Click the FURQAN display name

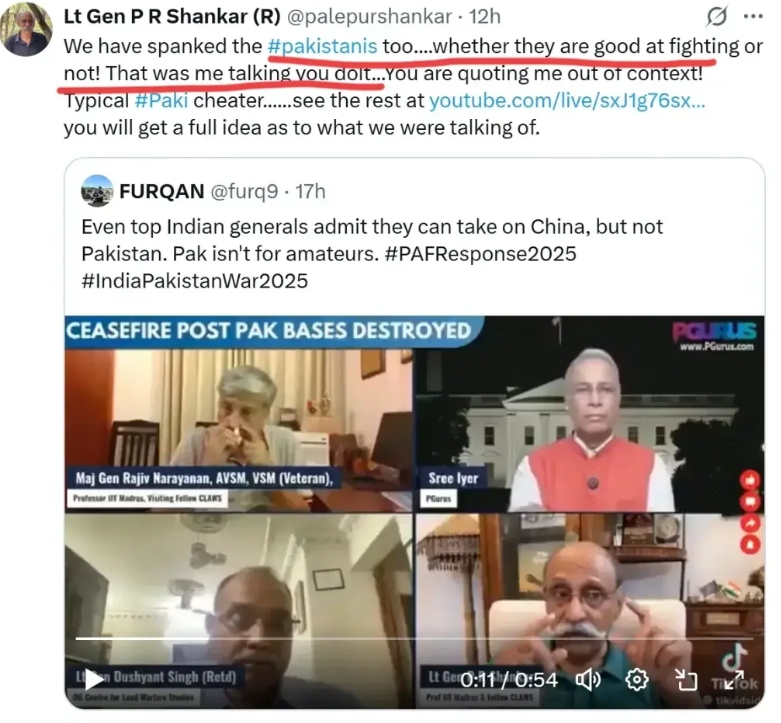coord(162,191)
